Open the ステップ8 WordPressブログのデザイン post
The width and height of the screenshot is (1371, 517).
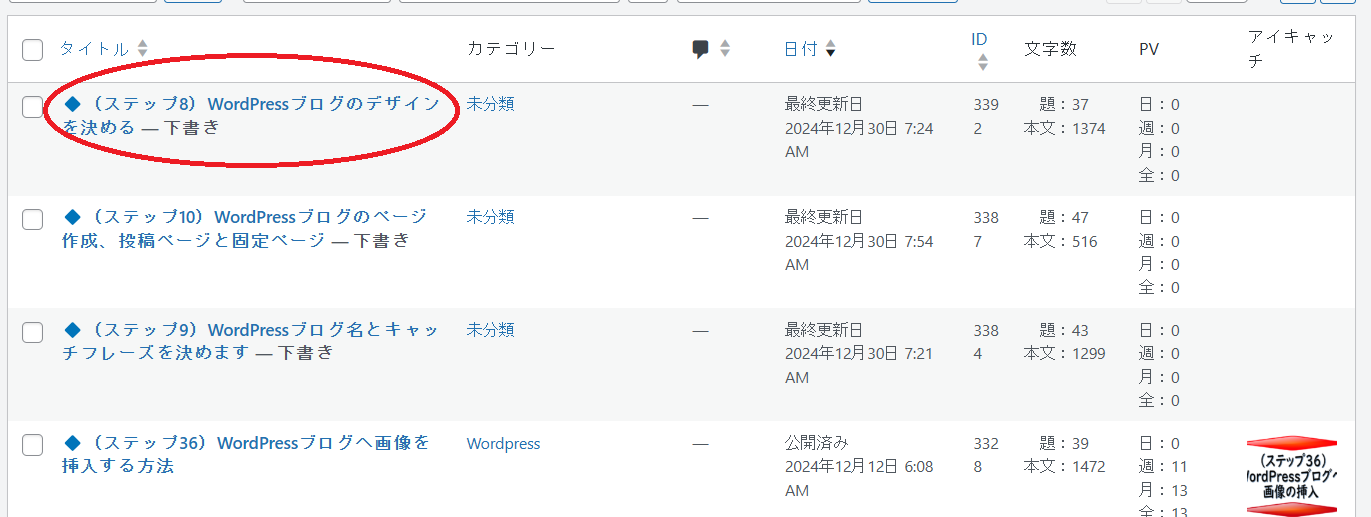[x=251, y=115]
